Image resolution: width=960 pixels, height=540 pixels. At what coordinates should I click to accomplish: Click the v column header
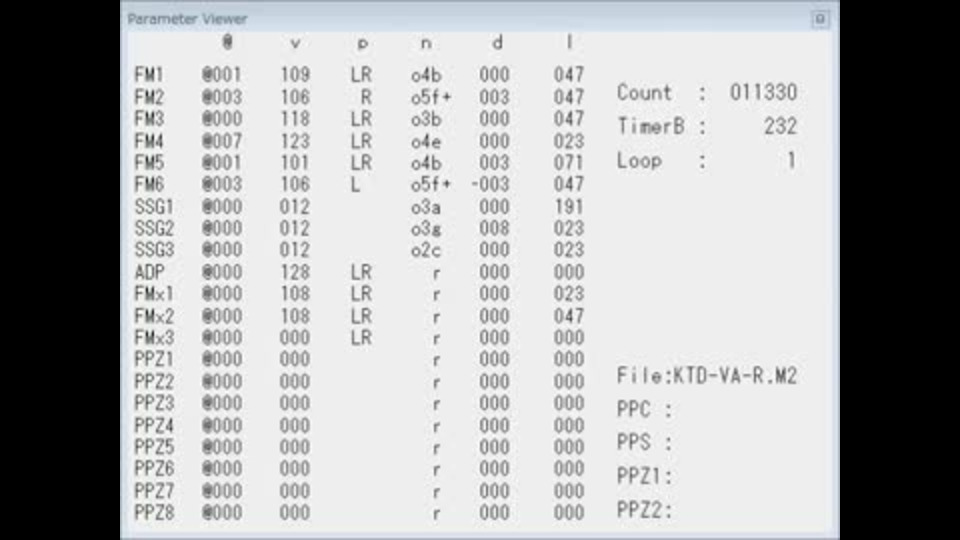(x=295, y=43)
